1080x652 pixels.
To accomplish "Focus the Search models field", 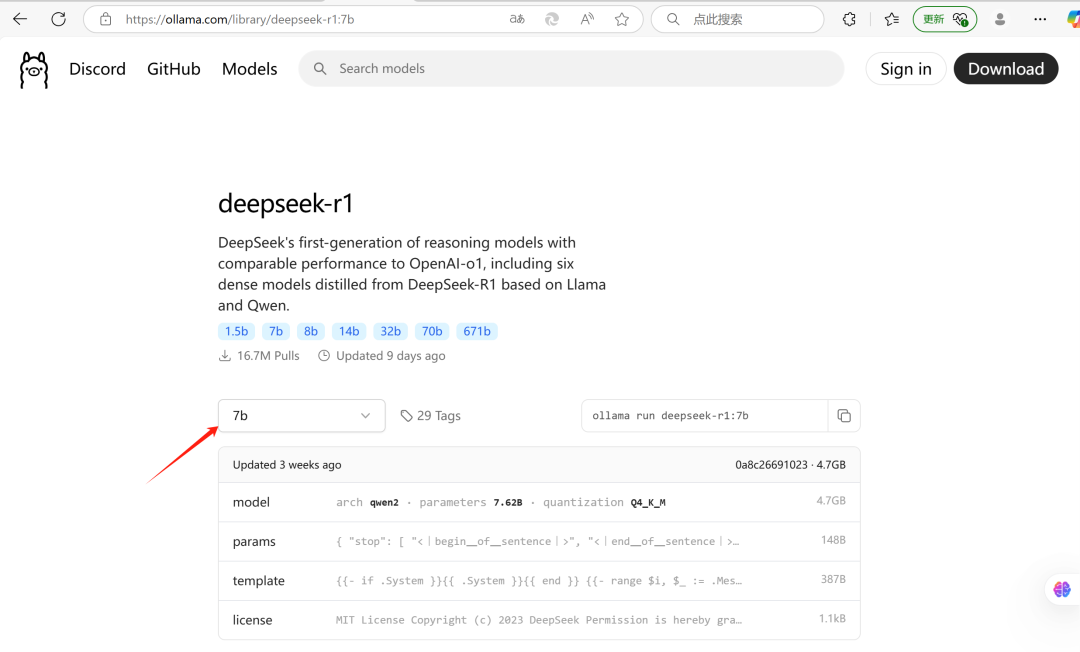I will [x=571, y=69].
